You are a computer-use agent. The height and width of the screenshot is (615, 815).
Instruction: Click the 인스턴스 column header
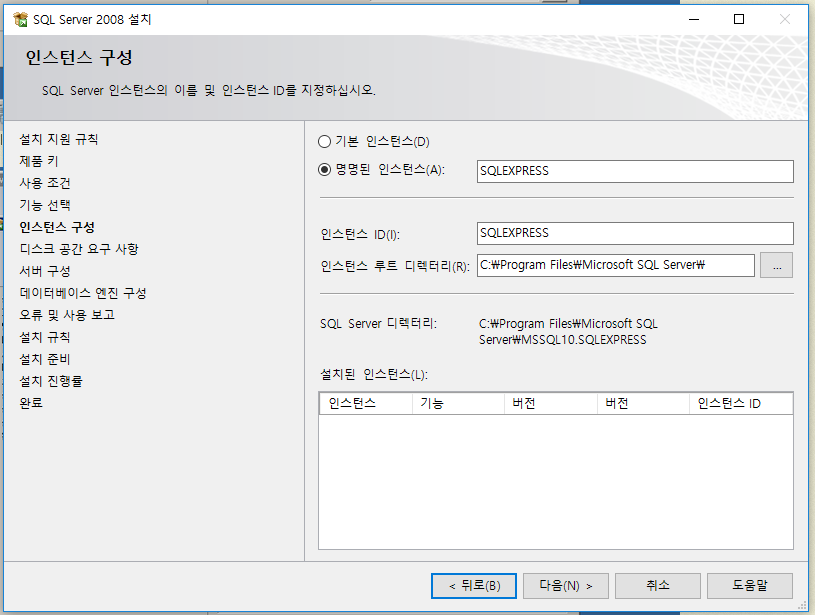[366, 403]
